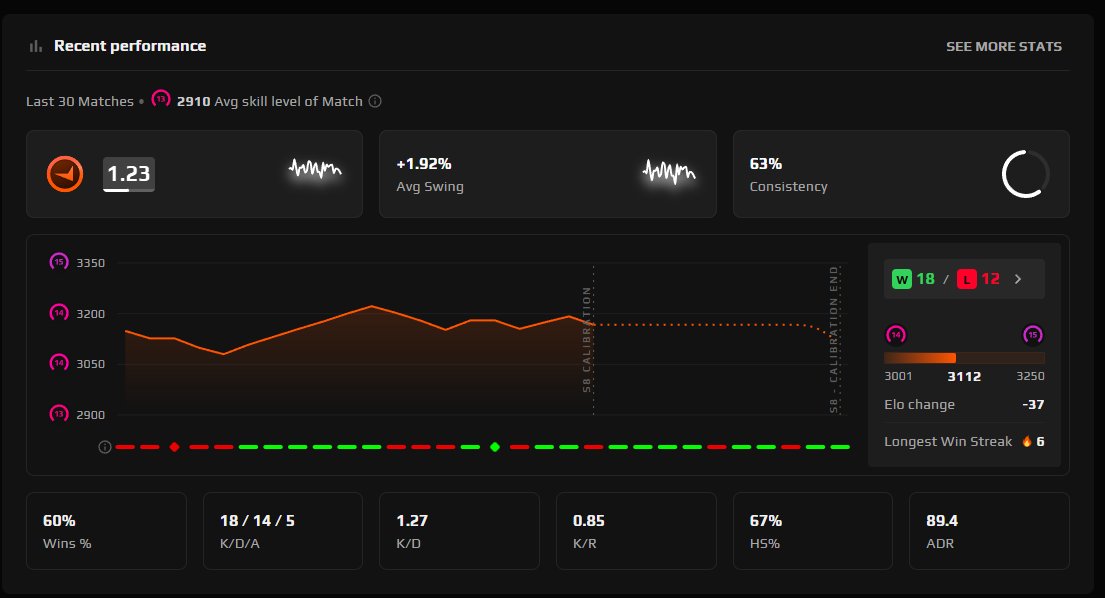Click the Recent performance heading
The width and height of the screenshot is (1105, 598).
[130, 46]
